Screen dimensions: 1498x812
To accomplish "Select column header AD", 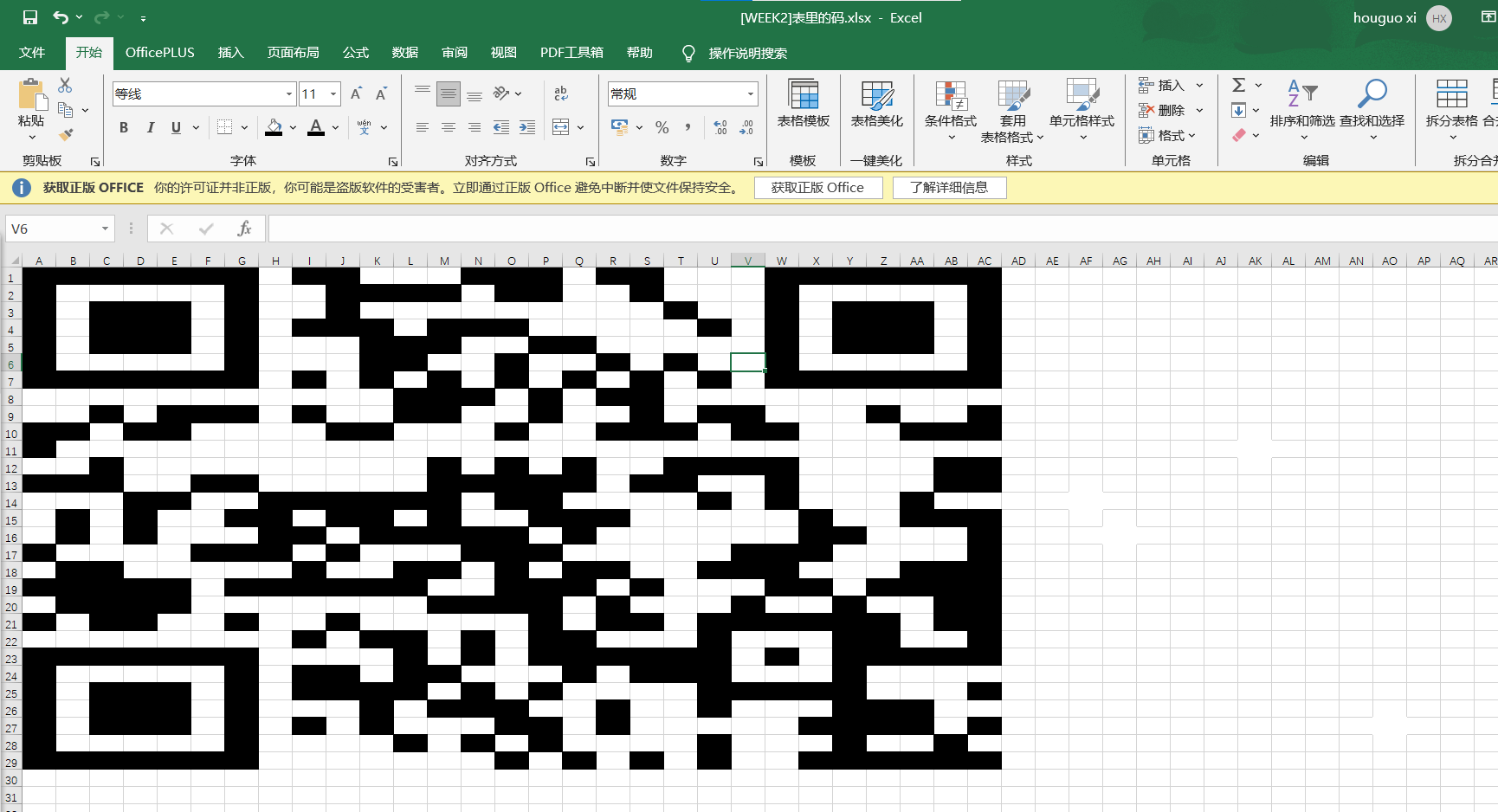I will [x=1018, y=261].
